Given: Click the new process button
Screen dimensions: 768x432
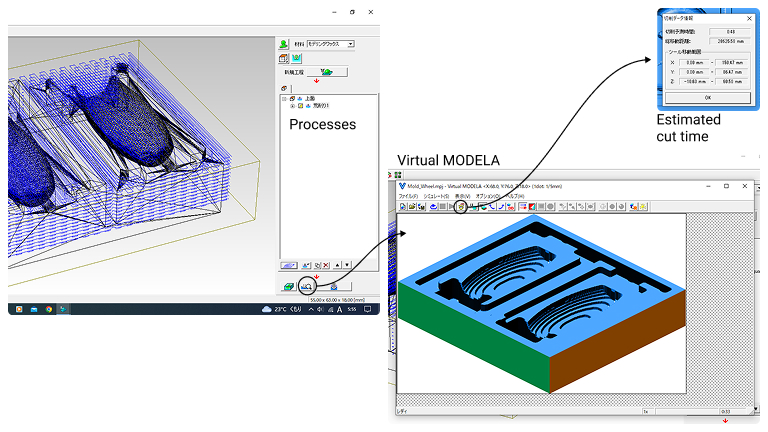Looking at the screenshot, I should click(x=327, y=72).
